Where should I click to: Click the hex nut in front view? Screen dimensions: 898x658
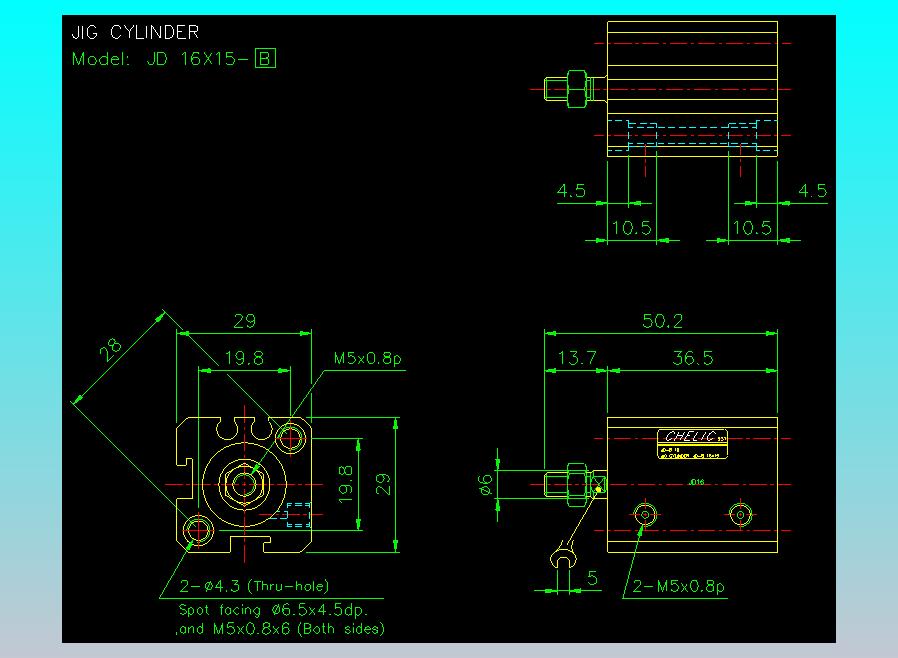coord(245,484)
